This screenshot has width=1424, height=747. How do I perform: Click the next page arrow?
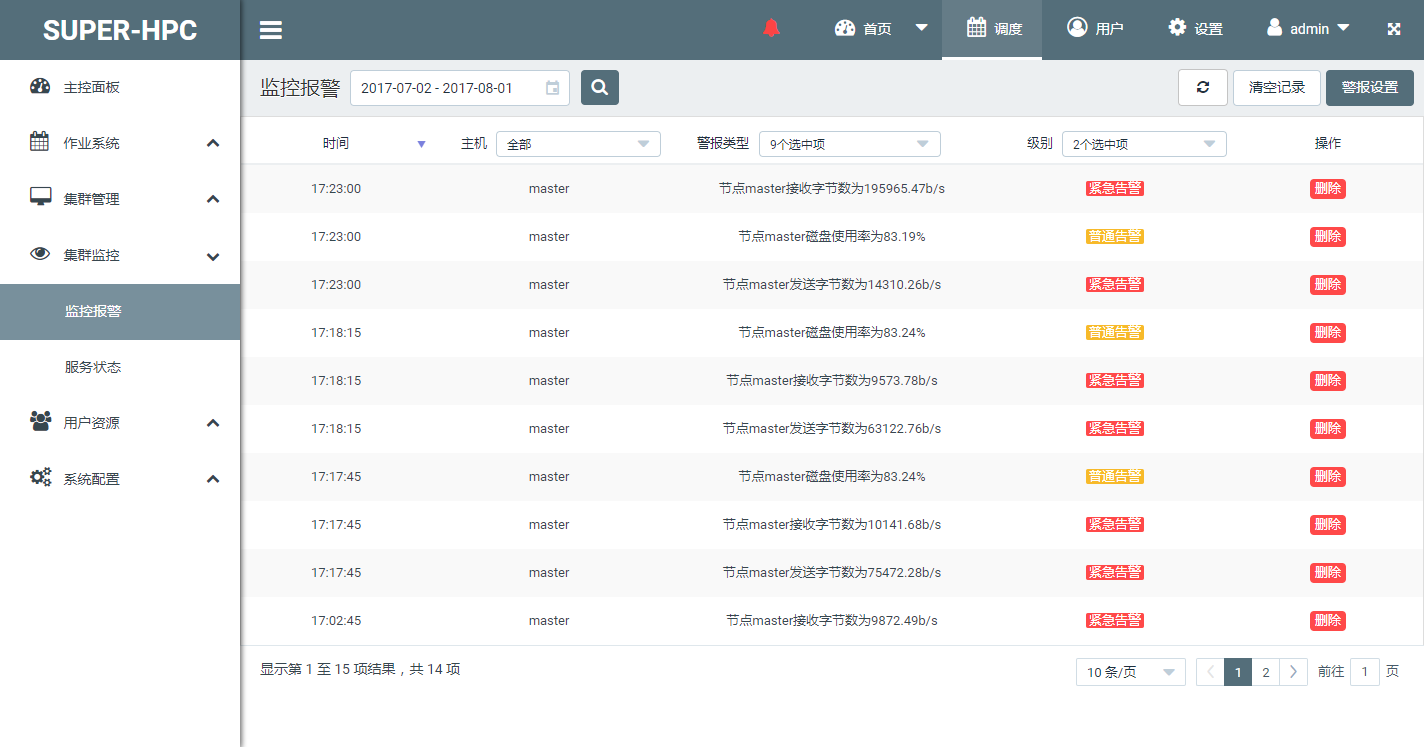[x=1293, y=672]
